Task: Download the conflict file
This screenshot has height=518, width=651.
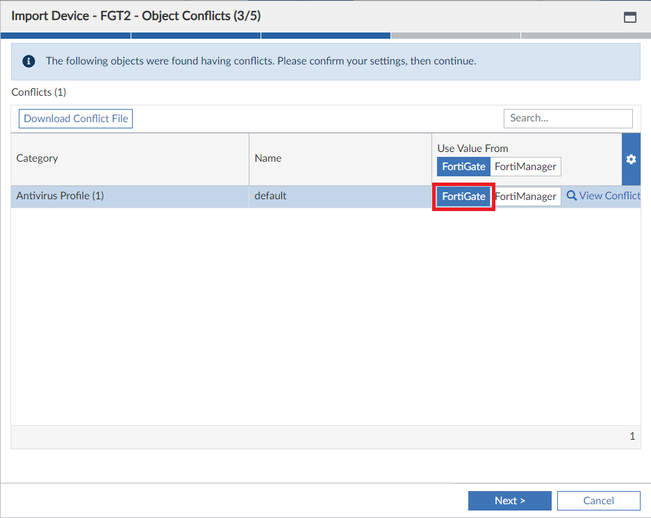Action: [x=76, y=119]
